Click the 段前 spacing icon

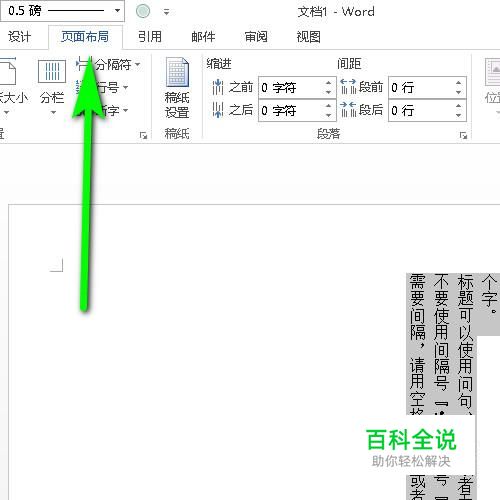pos(348,87)
